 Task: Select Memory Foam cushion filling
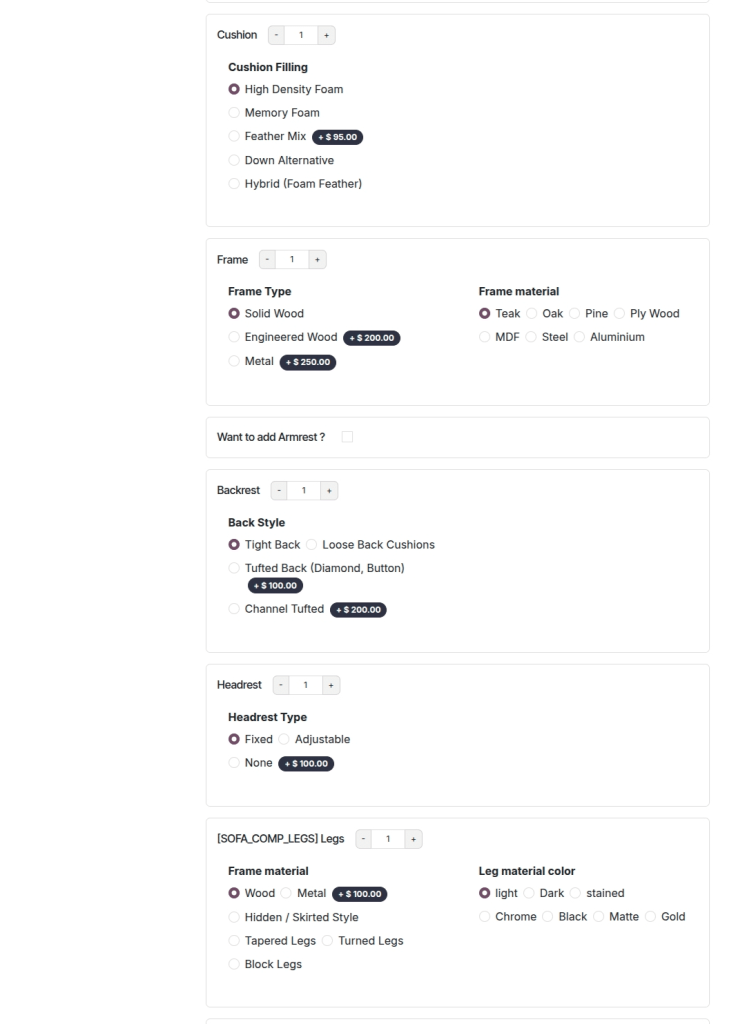point(233,112)
